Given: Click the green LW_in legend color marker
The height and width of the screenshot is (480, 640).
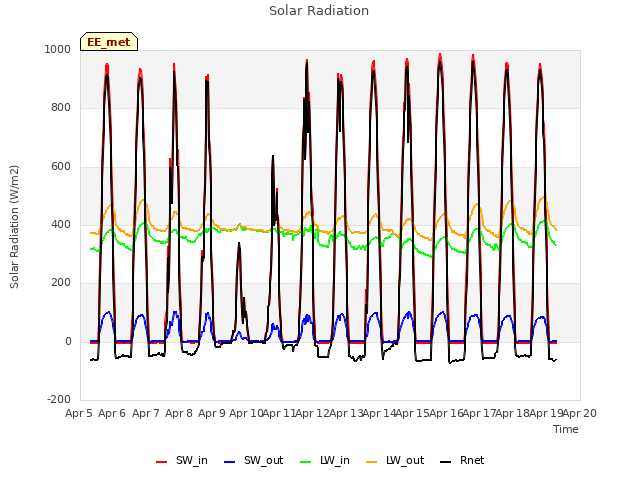Looking at the screenshot, I should pos(305,462).
